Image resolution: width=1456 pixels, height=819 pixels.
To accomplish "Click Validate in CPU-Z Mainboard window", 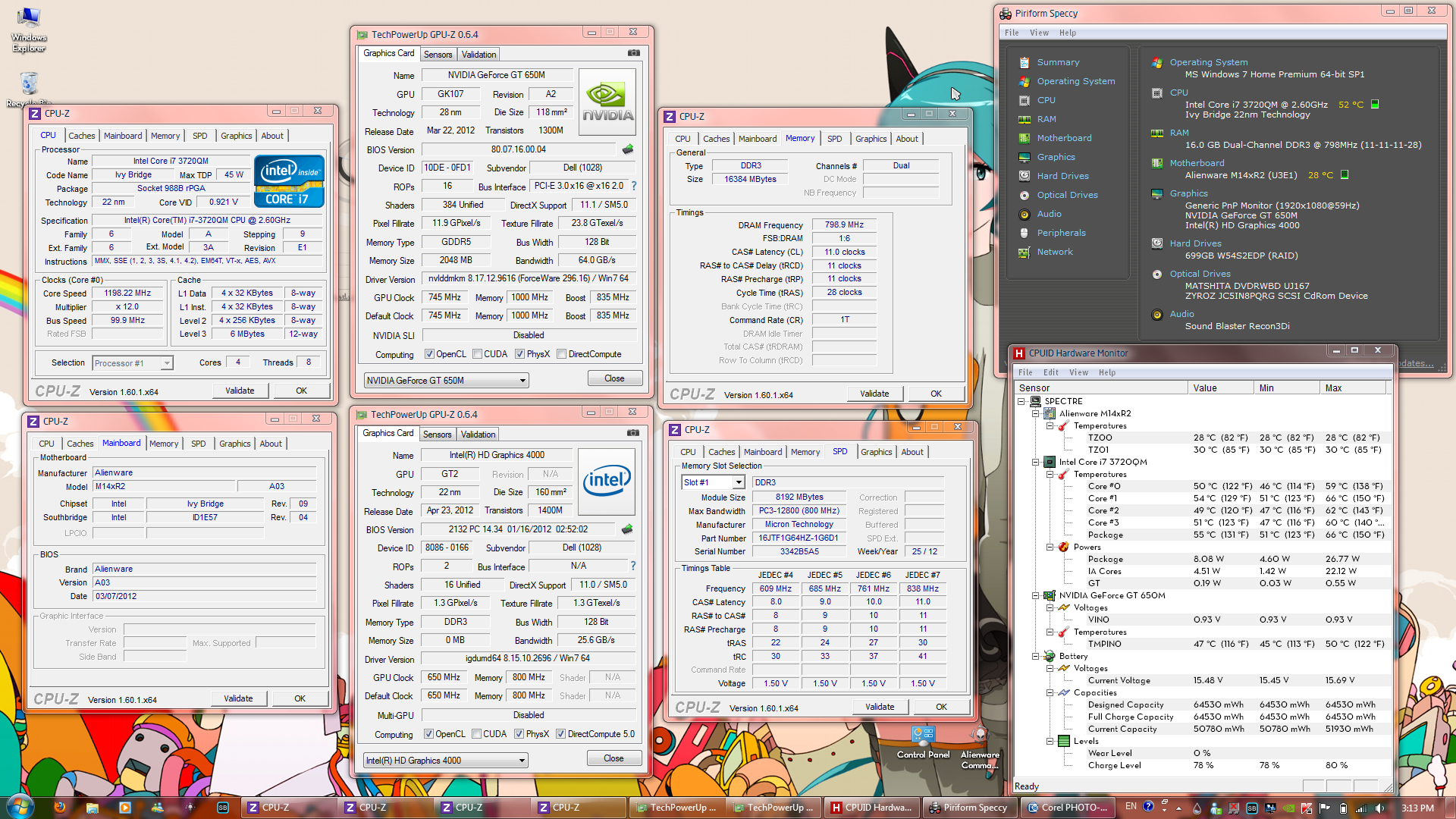I will tap(238, 698).
